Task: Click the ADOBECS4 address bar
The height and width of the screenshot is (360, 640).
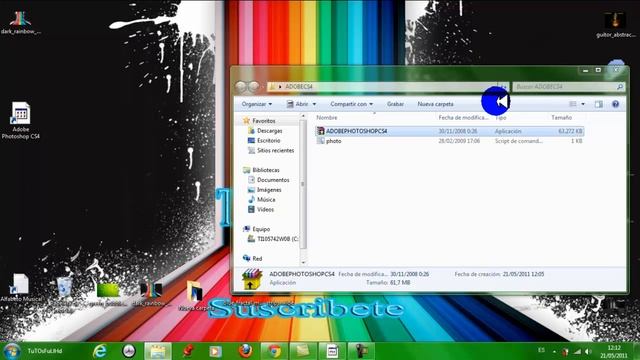Action: point(382,87)
